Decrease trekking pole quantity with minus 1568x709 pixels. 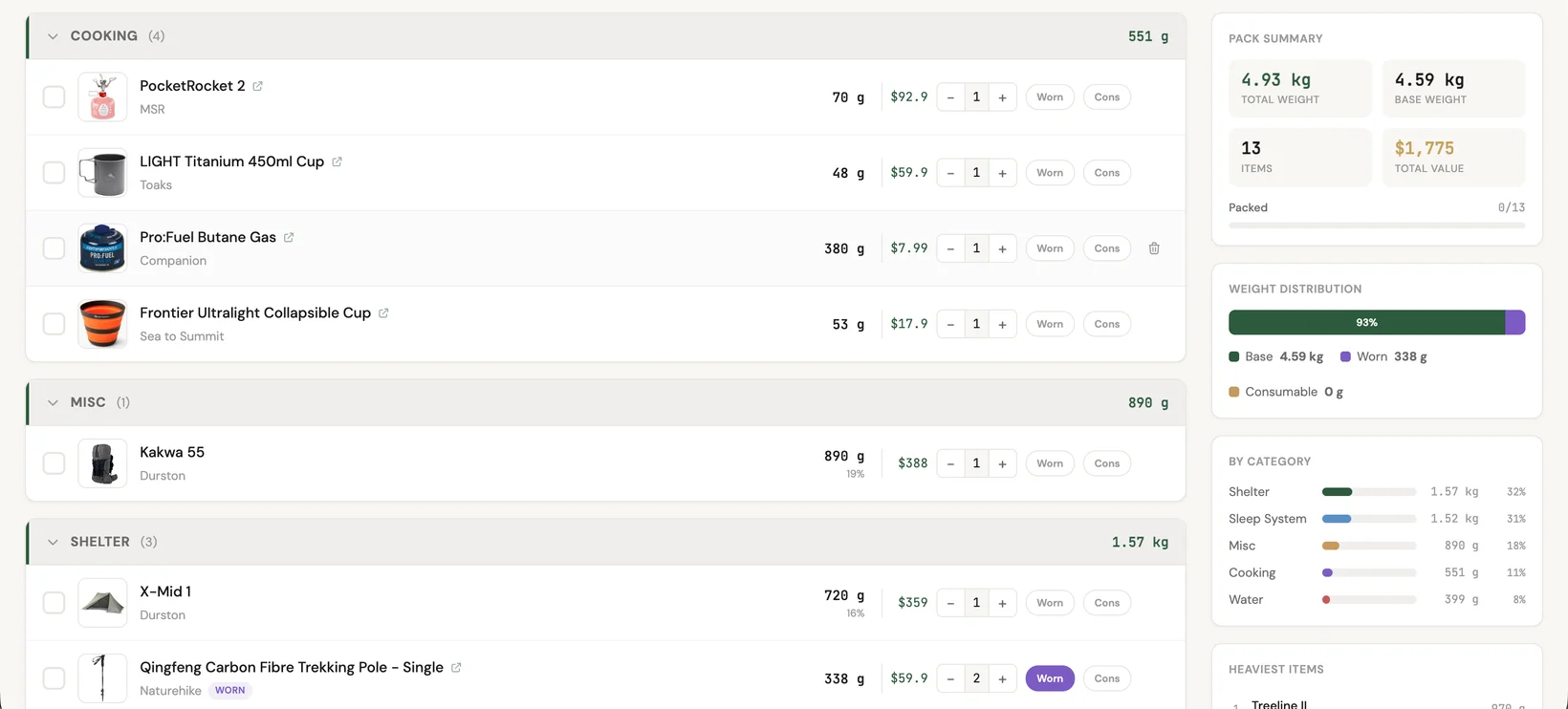click(x=950, y=678)
